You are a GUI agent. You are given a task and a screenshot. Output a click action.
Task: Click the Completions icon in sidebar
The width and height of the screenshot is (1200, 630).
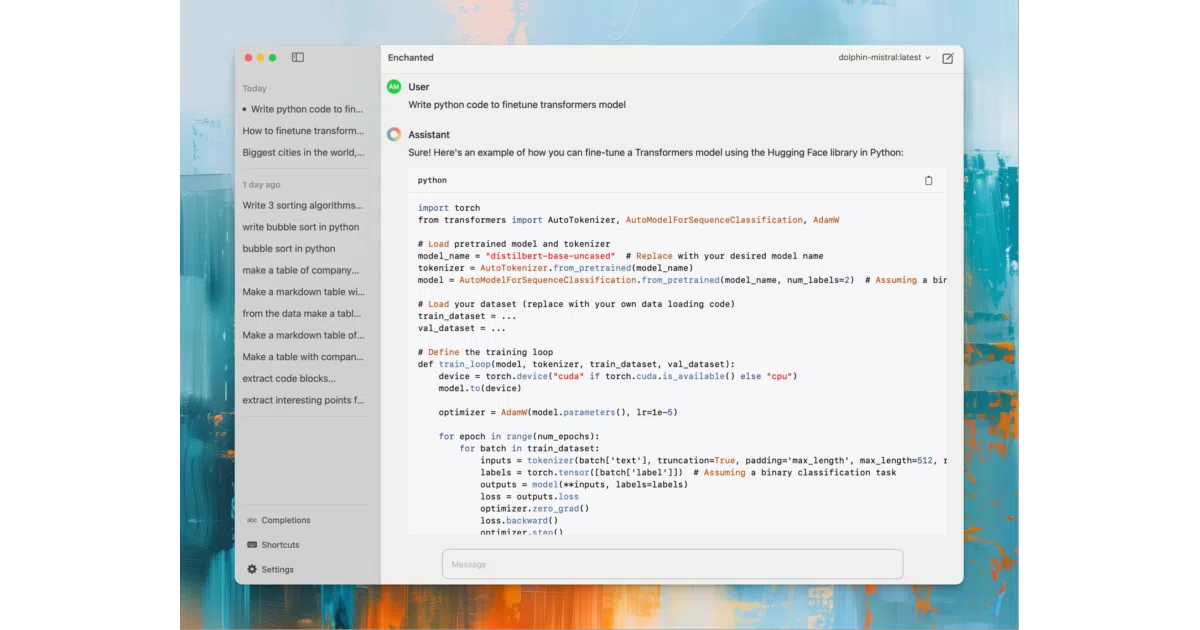[x=252, y=520]
